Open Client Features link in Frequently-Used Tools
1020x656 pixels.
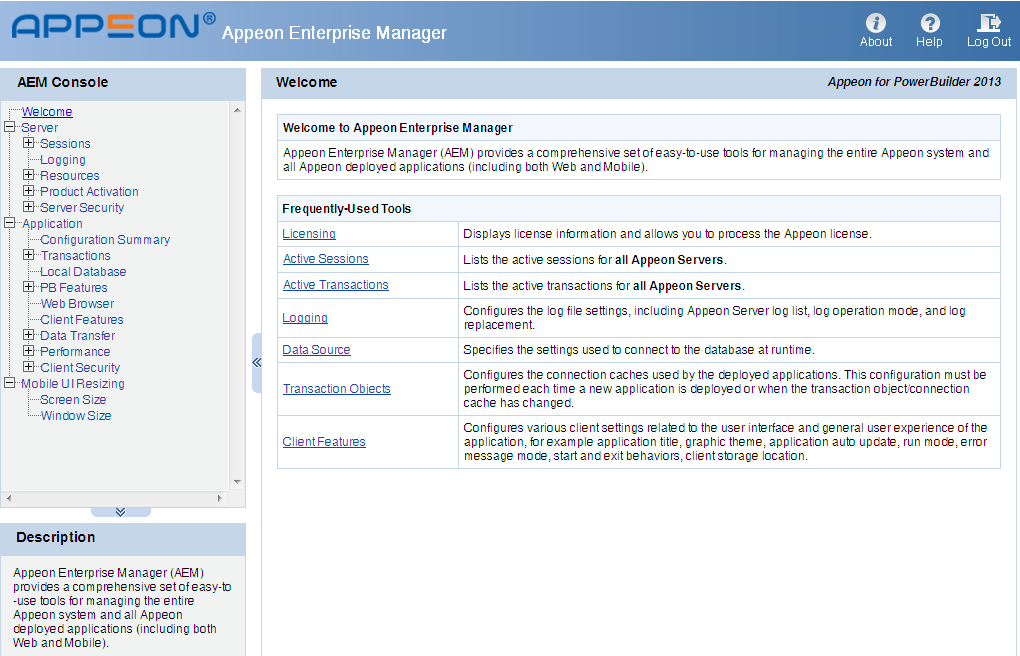coord(324,442)
